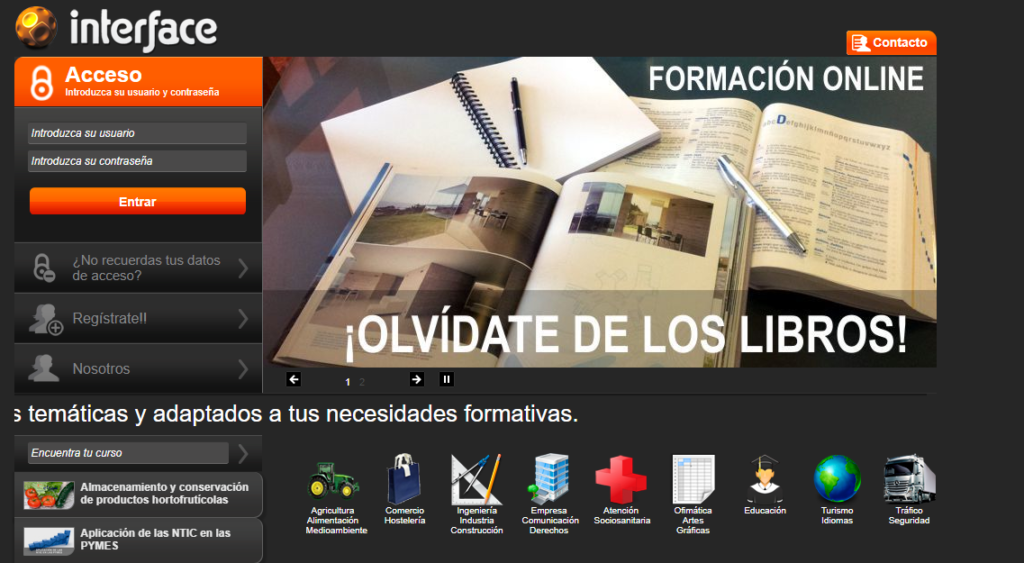Screen dimensions: 1024x563
Task: Jump to slide 2 in banner pager
Action: coord(362,382)
